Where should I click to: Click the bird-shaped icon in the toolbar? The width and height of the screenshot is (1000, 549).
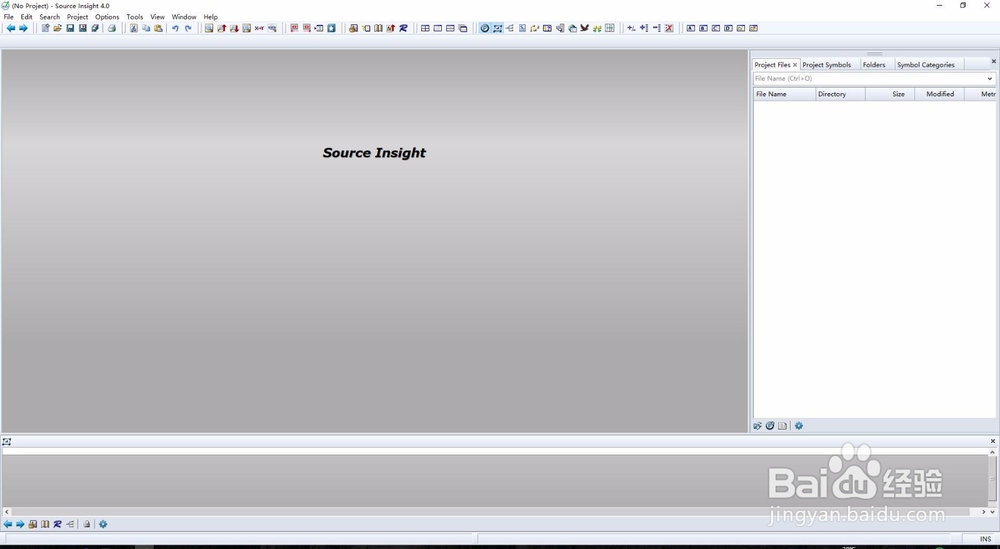(x=584, y=28)
